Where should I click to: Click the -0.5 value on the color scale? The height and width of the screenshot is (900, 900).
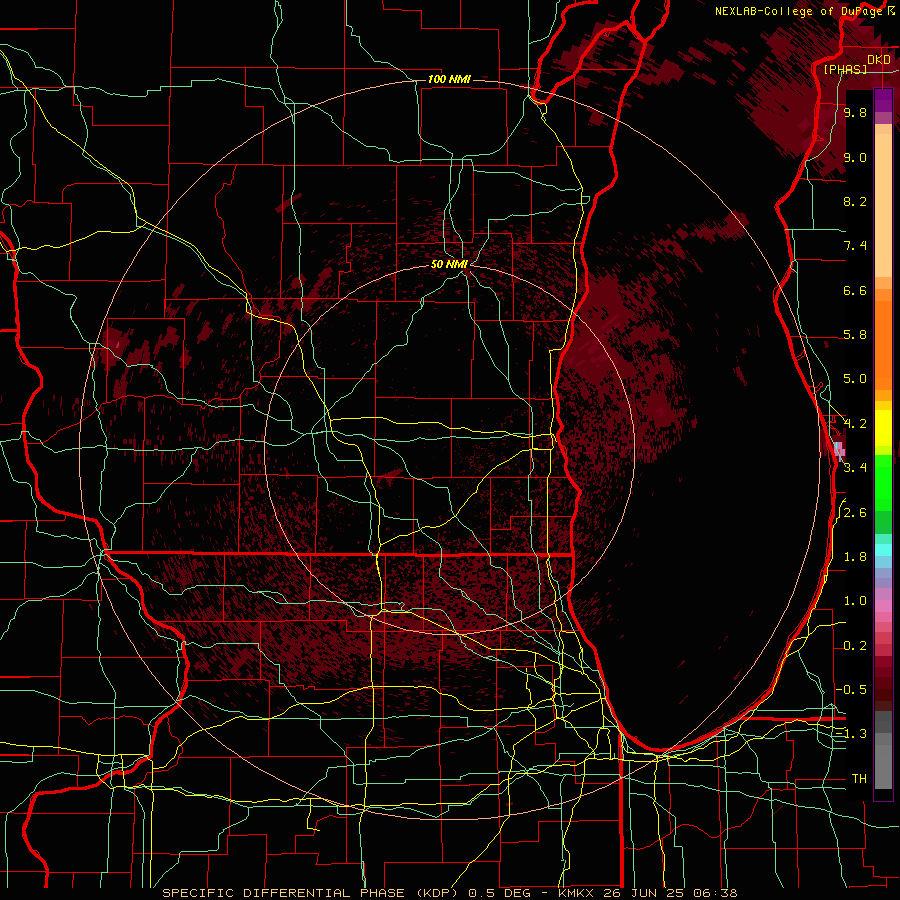click(x=852, y=690)
